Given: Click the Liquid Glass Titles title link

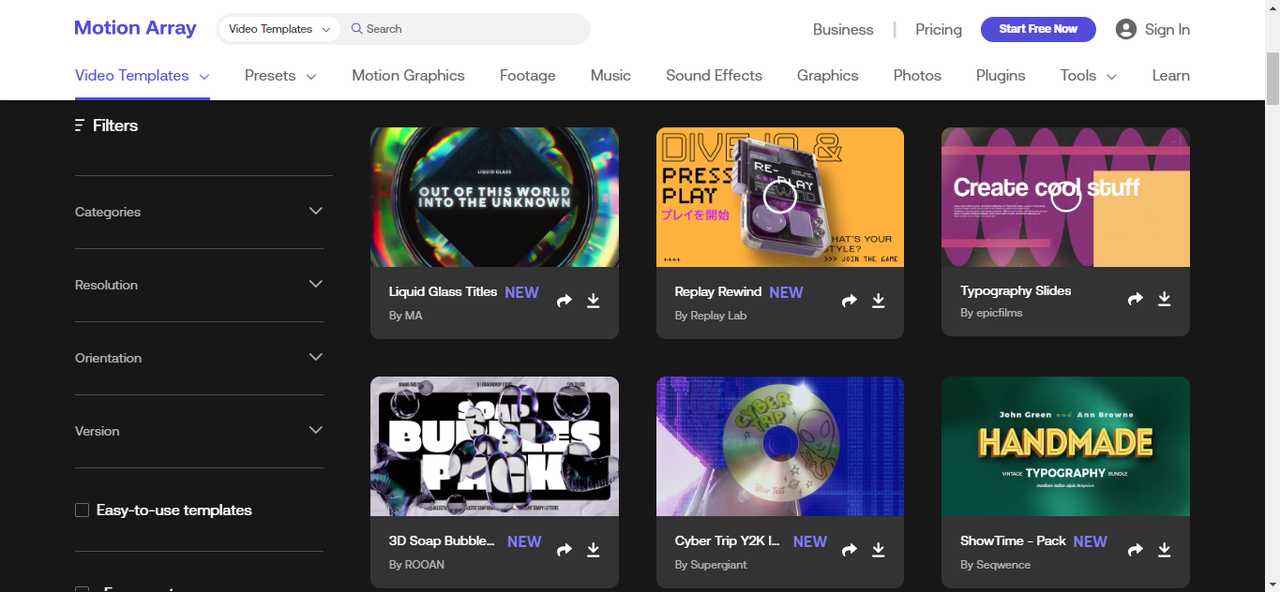Looking at the screenshot, I should (443, 292).
